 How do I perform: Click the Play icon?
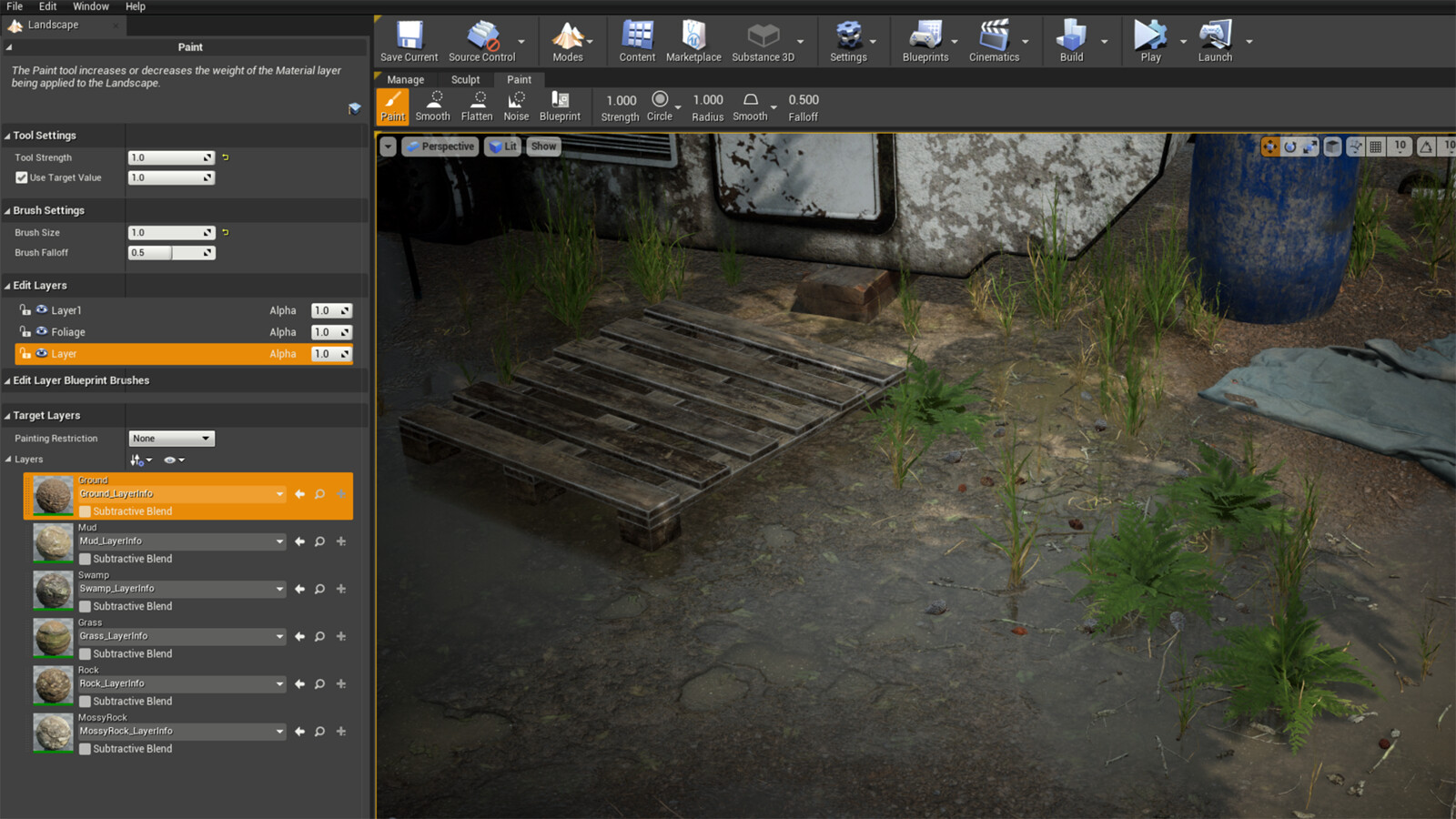(x=1150, y=36)
